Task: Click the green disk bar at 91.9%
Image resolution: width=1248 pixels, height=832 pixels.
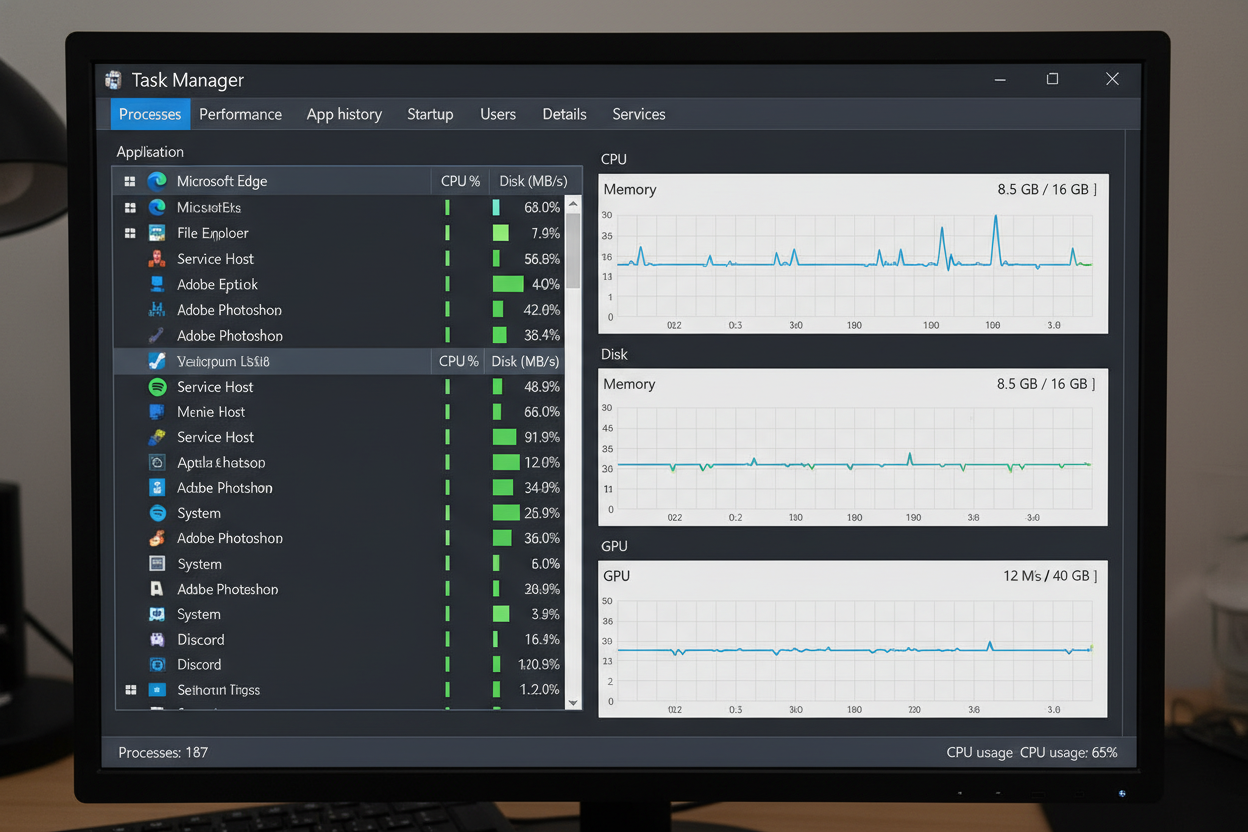Action: [505, 437]
